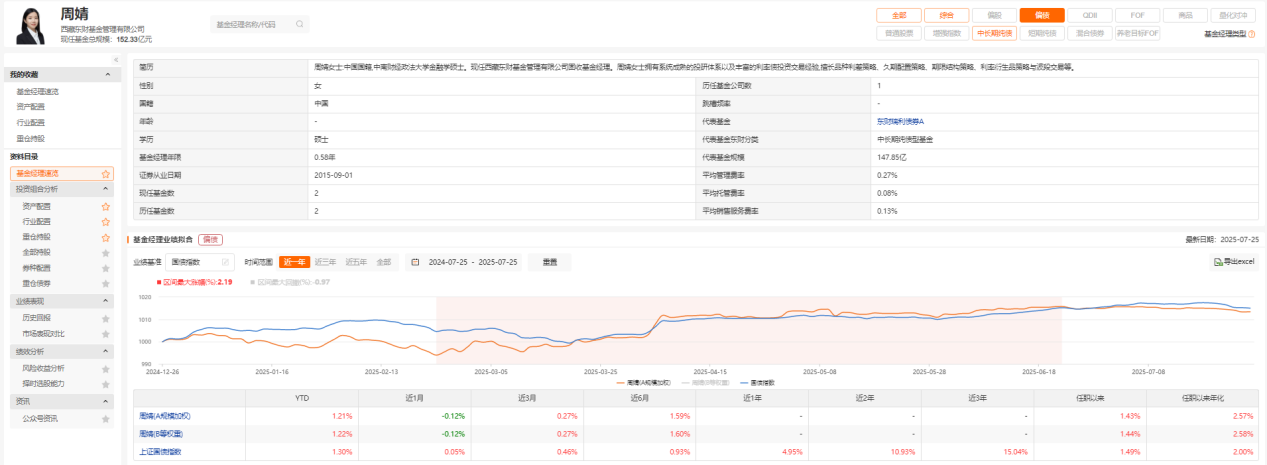1267x465 pixels.
Task: Click the gray star beside 券种配置
Action: coord(106,268)
